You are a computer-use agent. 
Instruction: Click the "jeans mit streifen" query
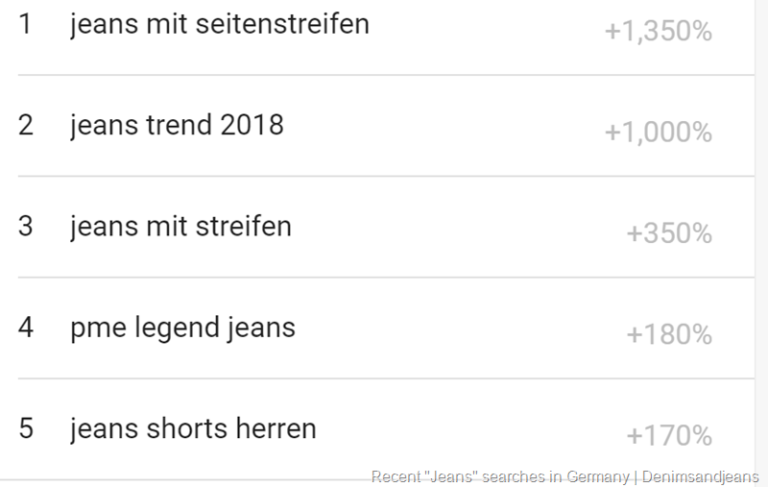coord(181,226)
